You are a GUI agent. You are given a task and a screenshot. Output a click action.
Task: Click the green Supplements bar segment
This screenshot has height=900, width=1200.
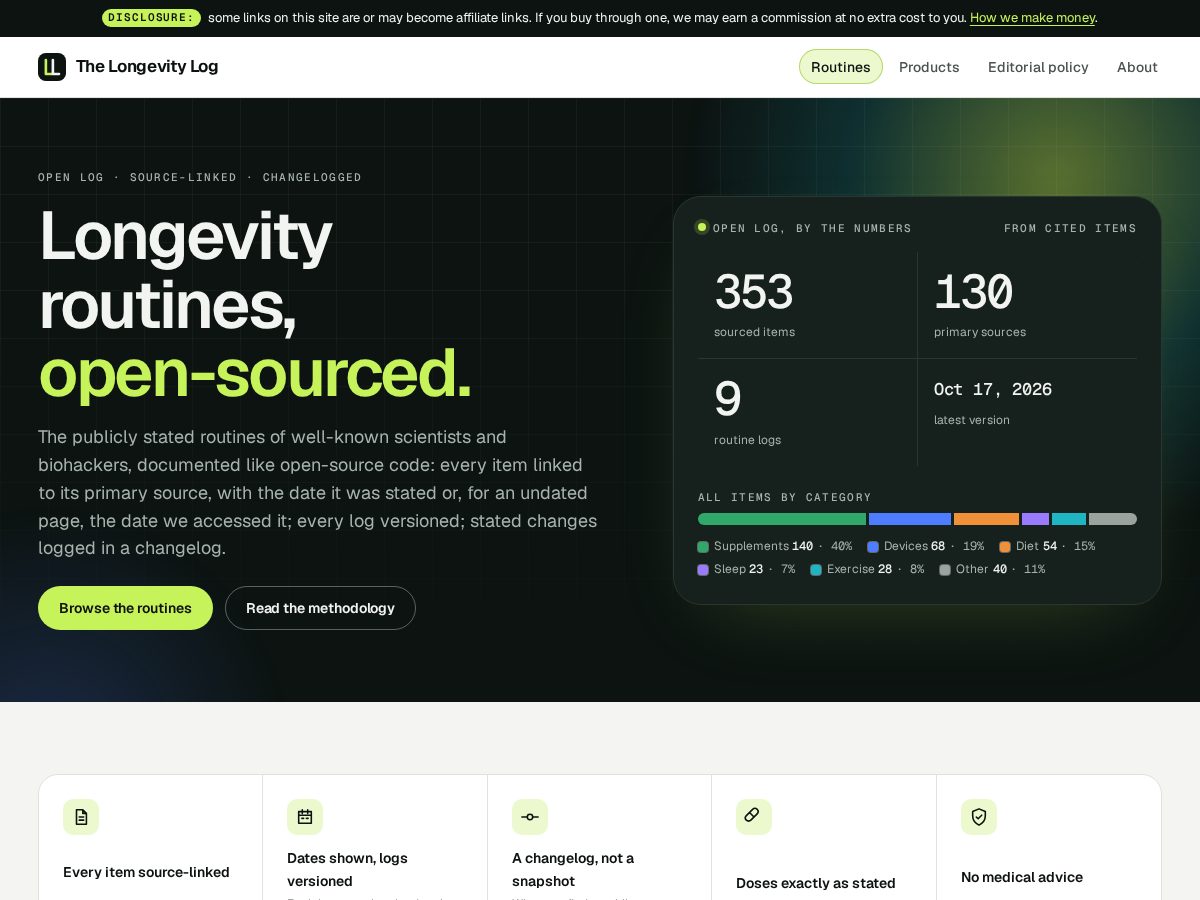782,519
